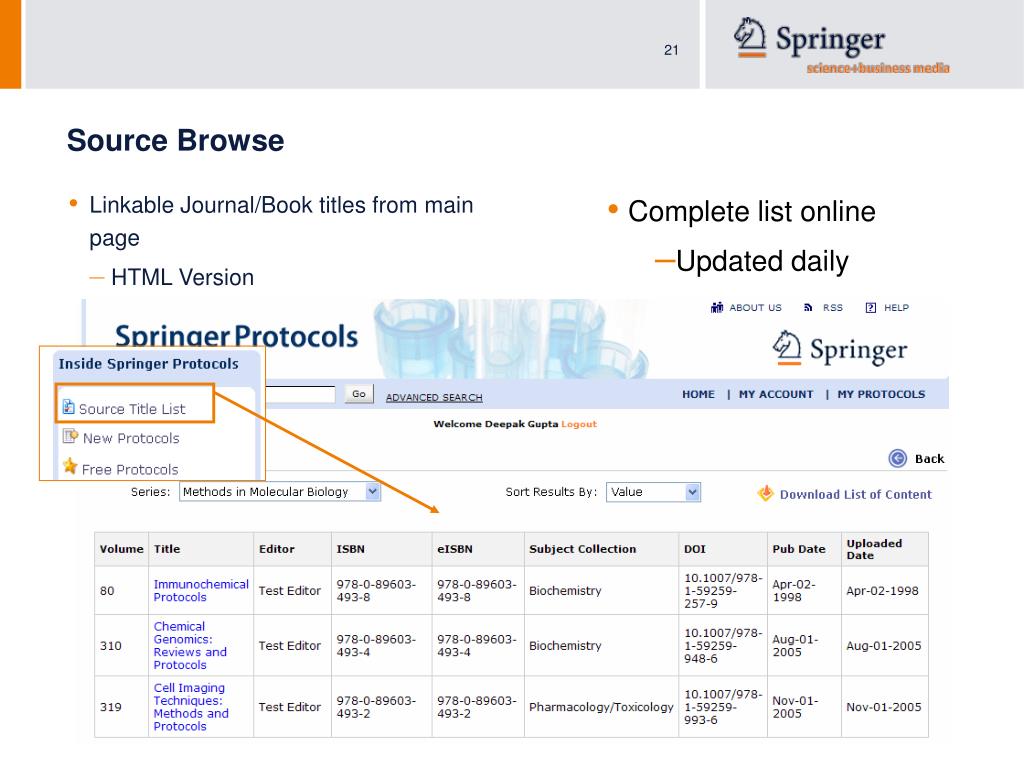Click the Volume column header
Screen dimensions: 1024x768
click(121, 549)
